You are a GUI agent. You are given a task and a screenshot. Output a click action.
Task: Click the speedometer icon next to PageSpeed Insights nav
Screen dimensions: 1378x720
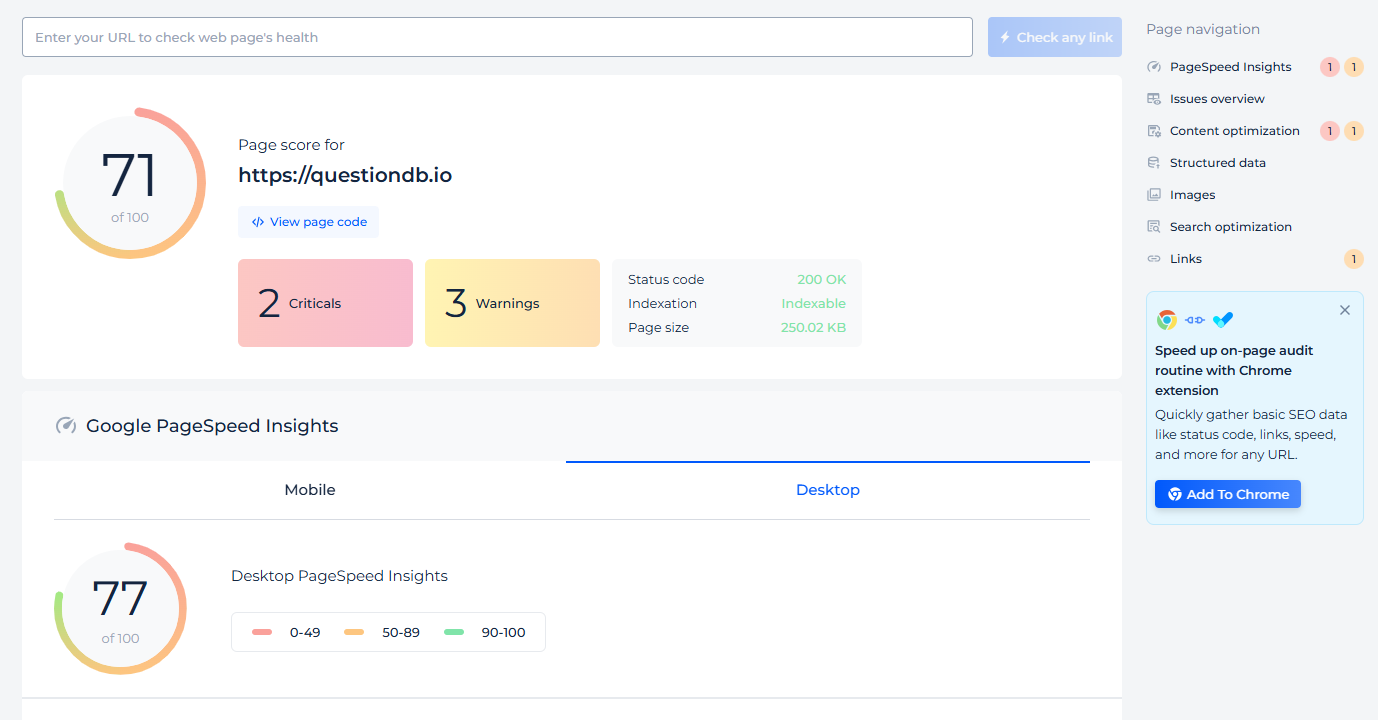[1153, 67]
